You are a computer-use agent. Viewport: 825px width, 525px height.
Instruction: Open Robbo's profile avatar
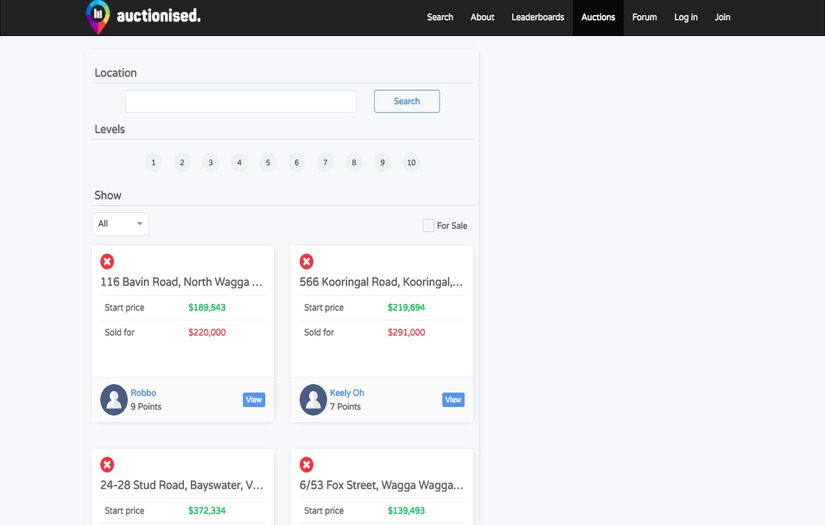114,400
